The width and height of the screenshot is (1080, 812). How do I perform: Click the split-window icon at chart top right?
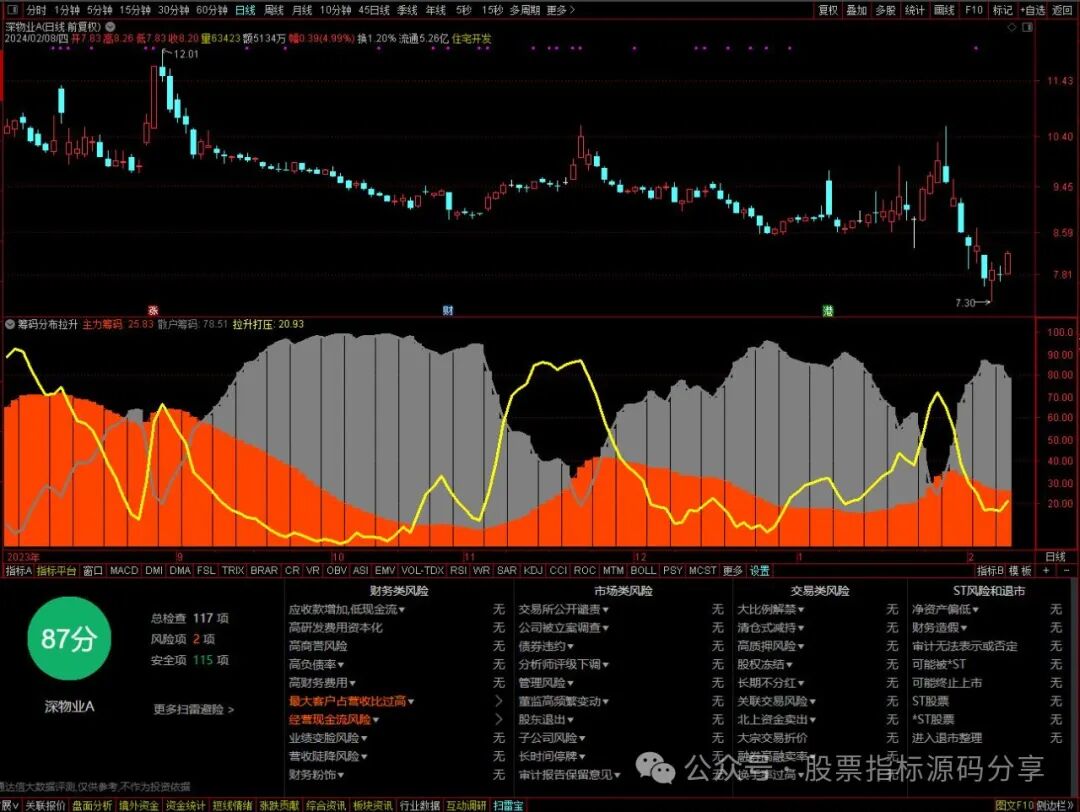pos(1028,27)
